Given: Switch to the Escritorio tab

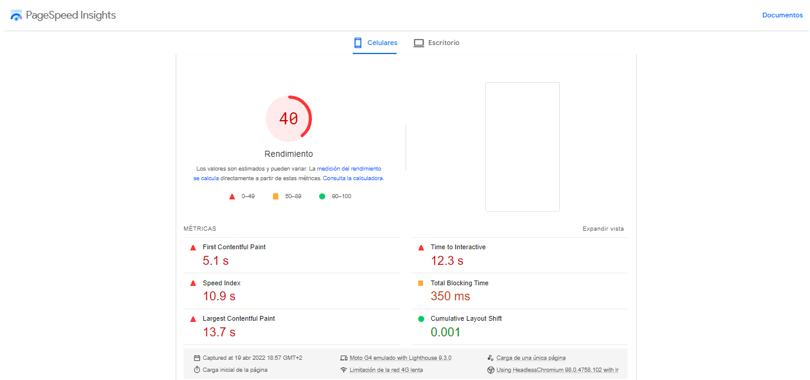Looking at the screenshot, I should tap(437, 43).
